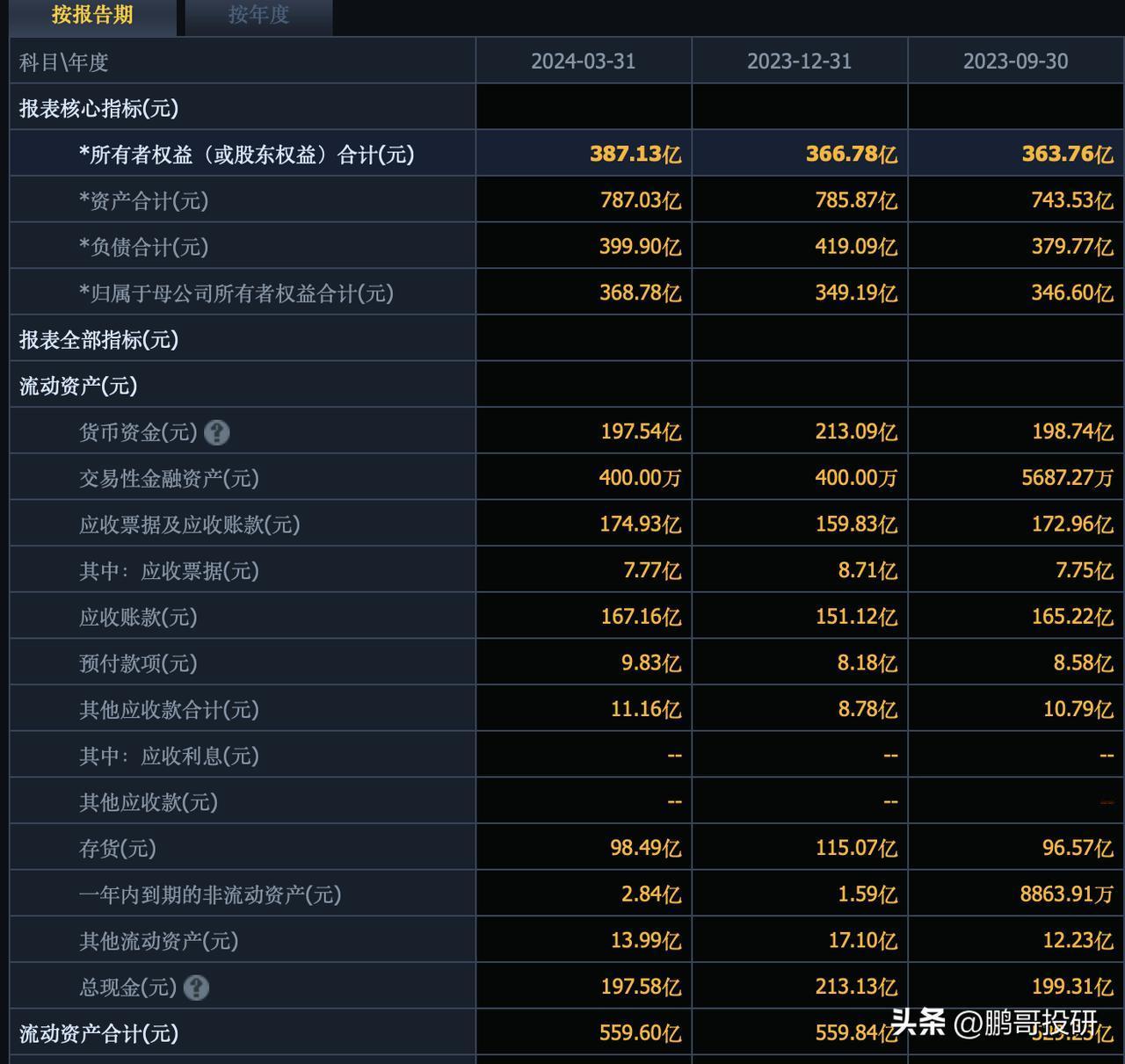
Task: Select the 交易性金融资产(元) row label
Action: (x=169, y=479)
